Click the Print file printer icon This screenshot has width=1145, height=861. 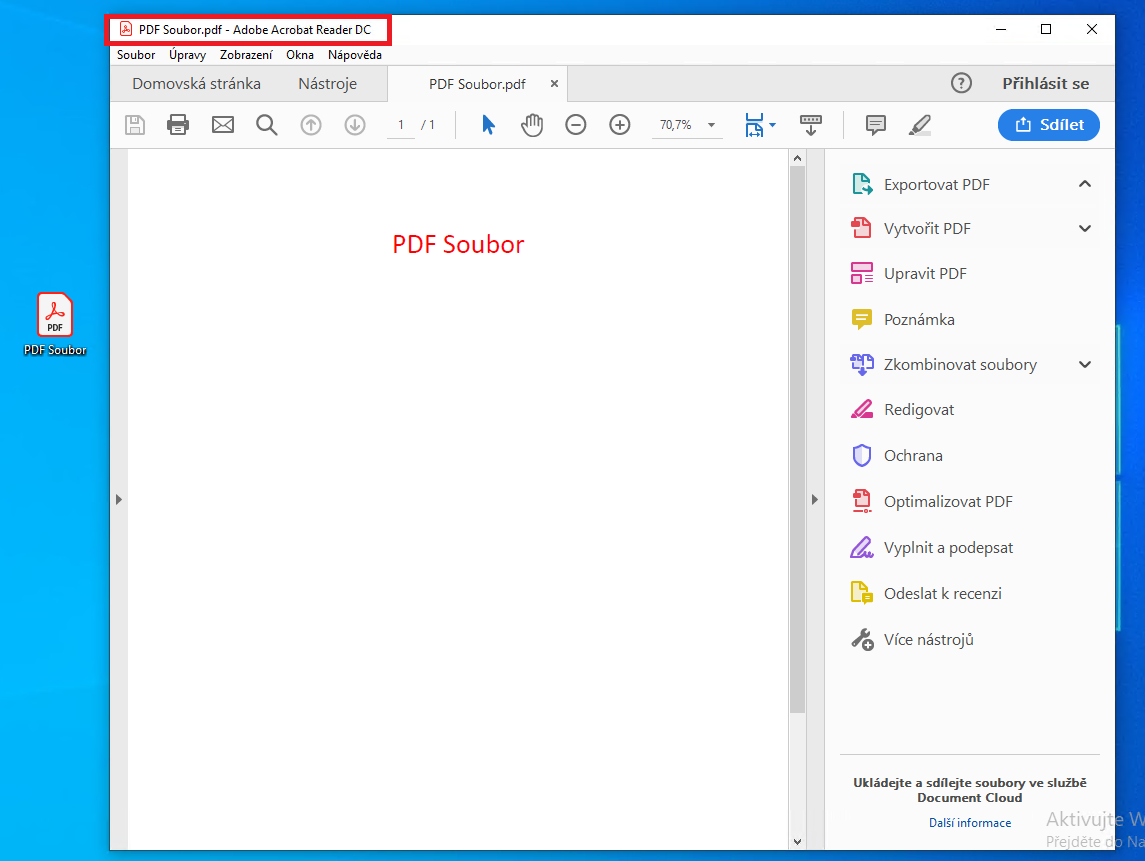pos(178,125)
